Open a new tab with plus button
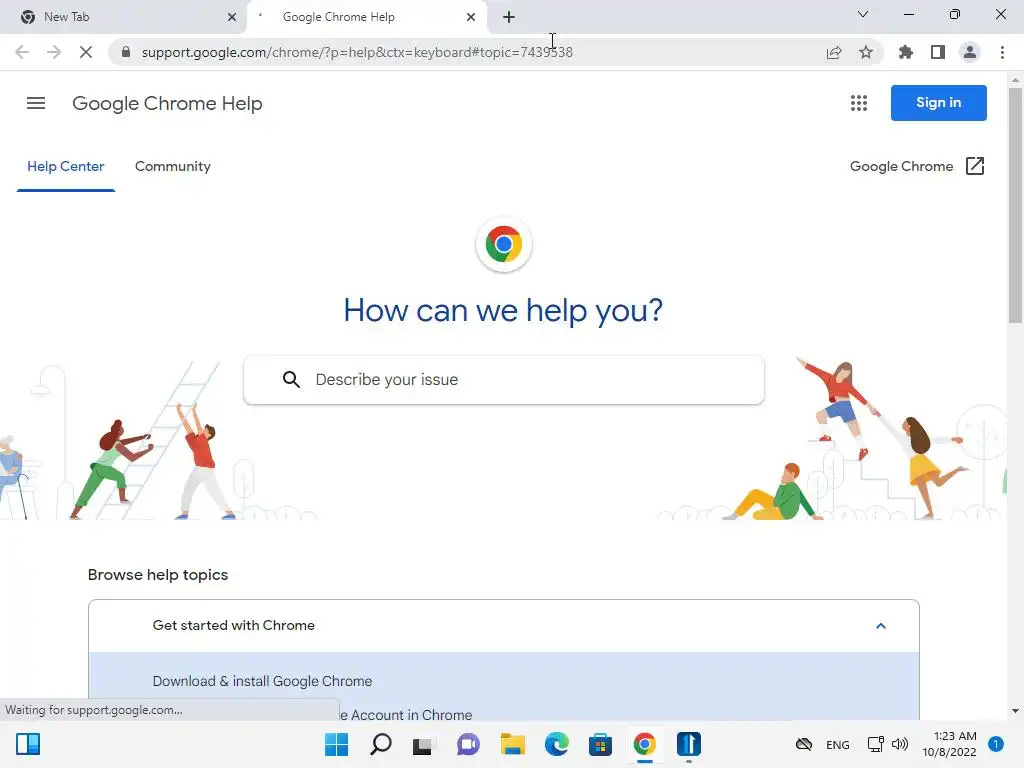 (509, 17)
